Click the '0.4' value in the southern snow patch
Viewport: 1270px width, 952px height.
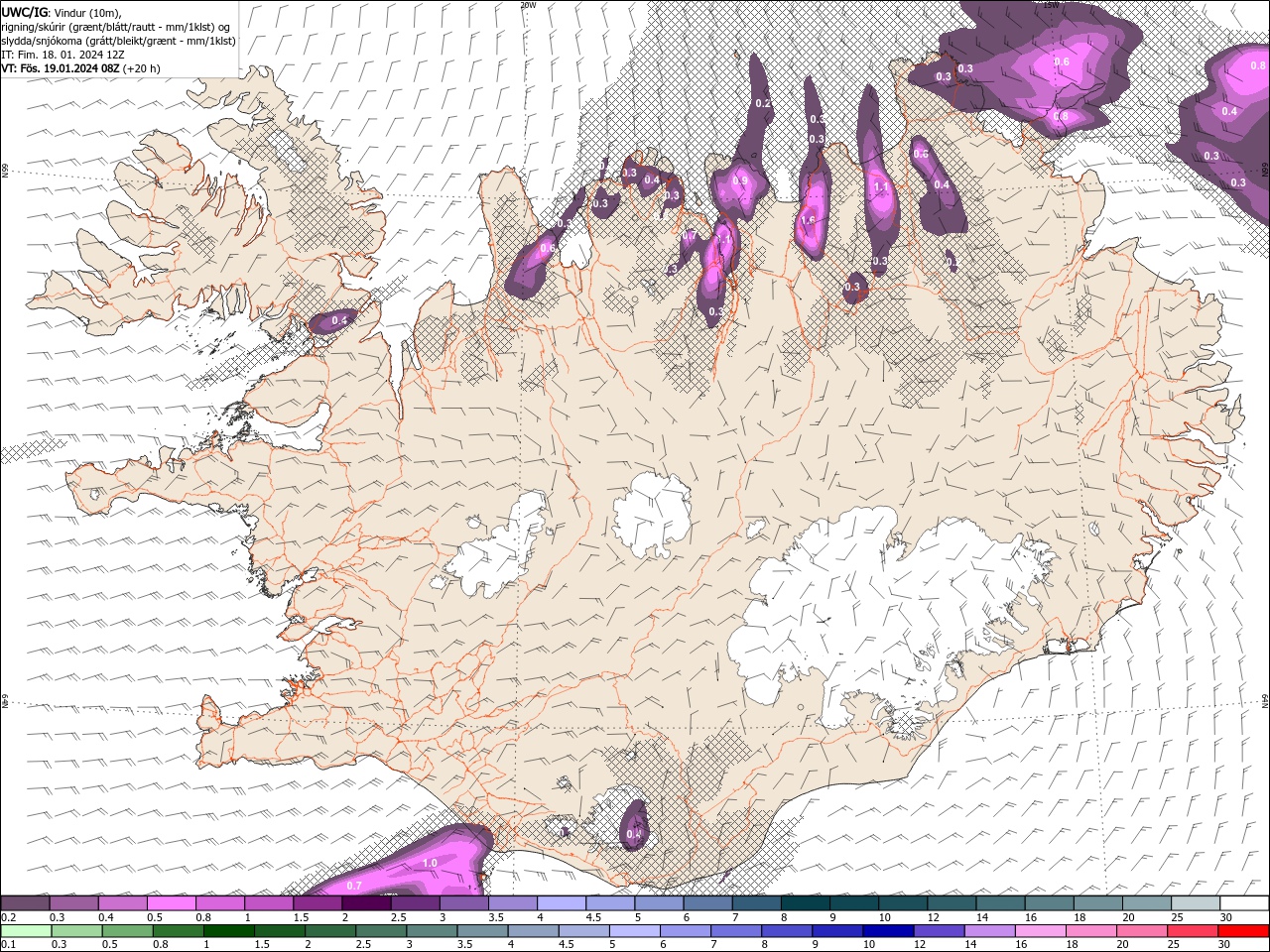click(634, 834)
